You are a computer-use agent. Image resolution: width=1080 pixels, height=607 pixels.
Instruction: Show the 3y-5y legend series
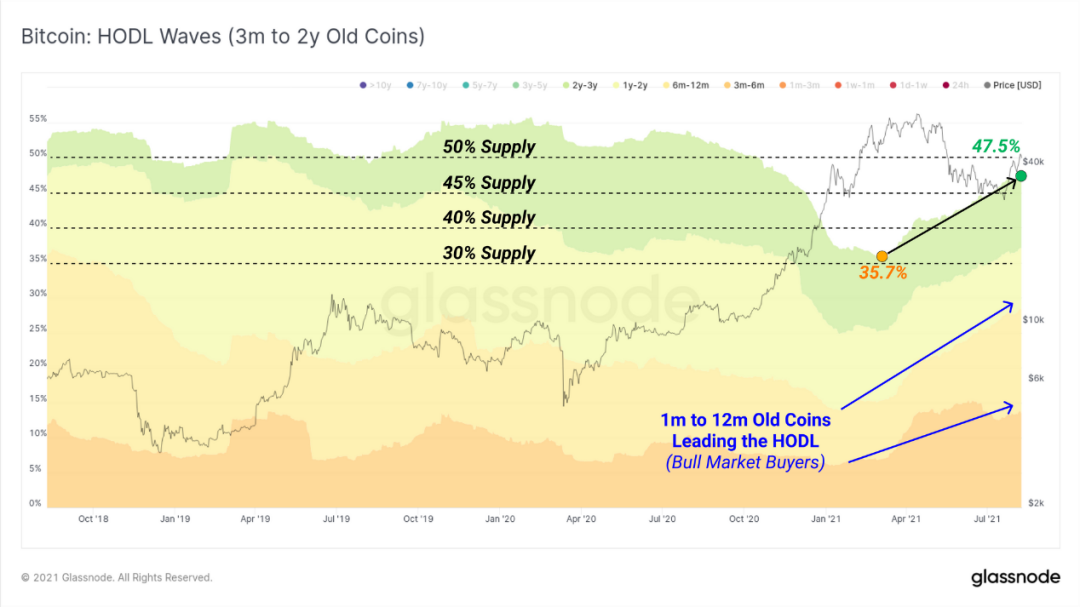coord(530,85)
